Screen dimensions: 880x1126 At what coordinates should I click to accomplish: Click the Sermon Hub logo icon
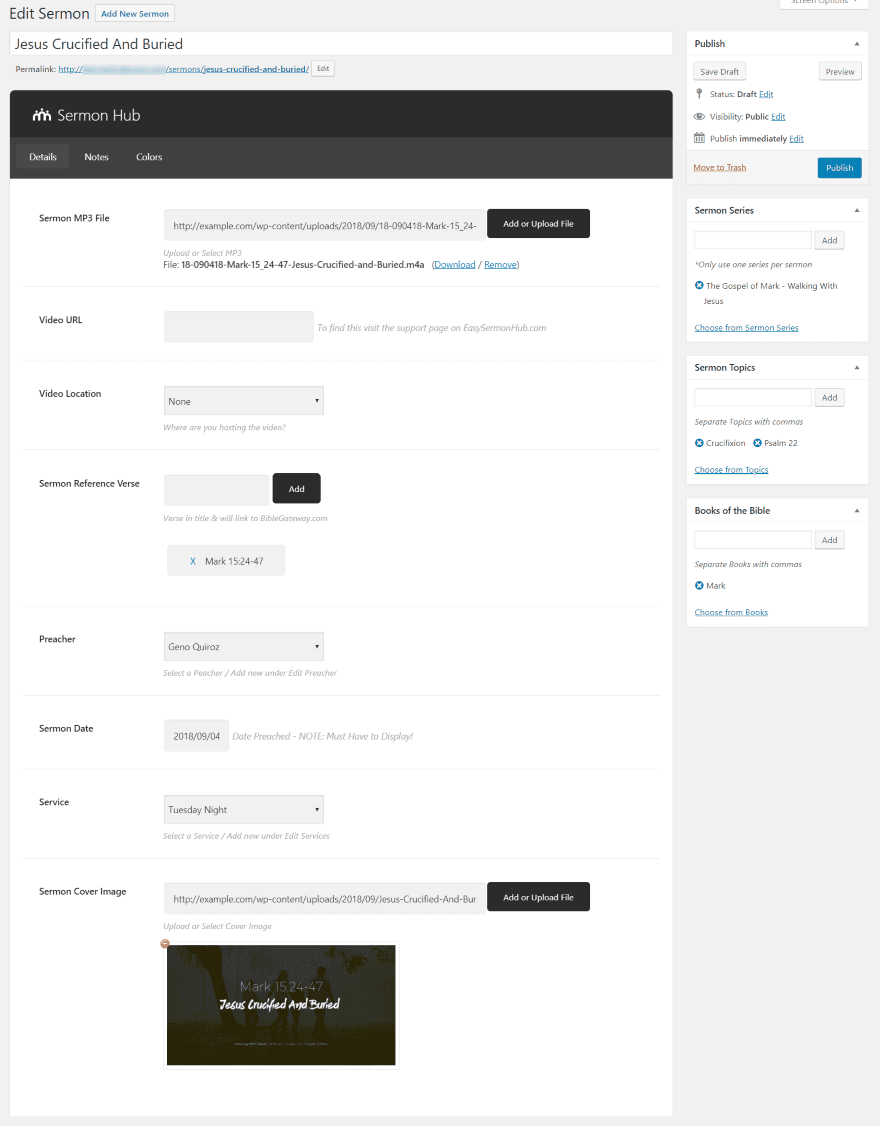[42, 115]
